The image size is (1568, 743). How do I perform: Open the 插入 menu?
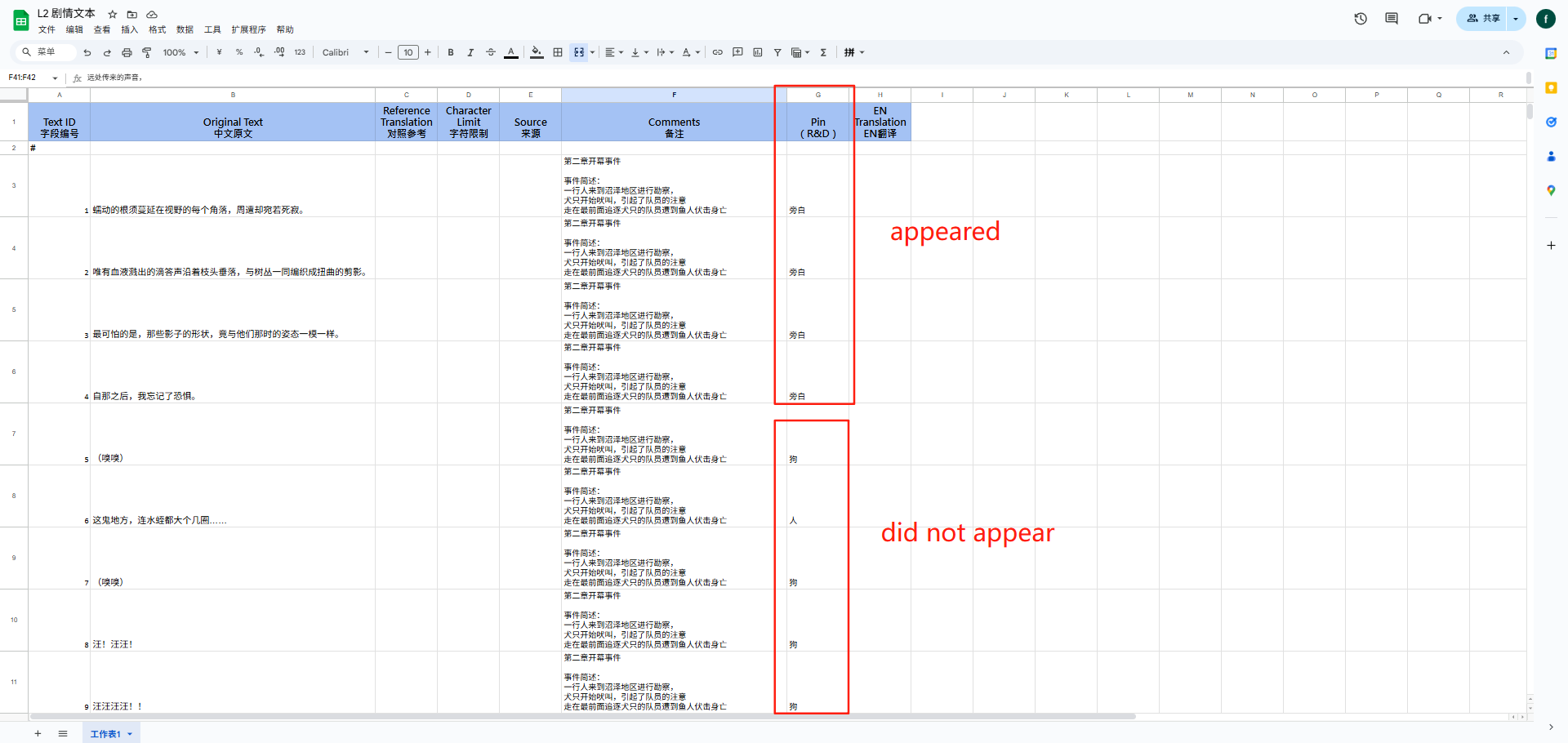(x=129, y=29)
